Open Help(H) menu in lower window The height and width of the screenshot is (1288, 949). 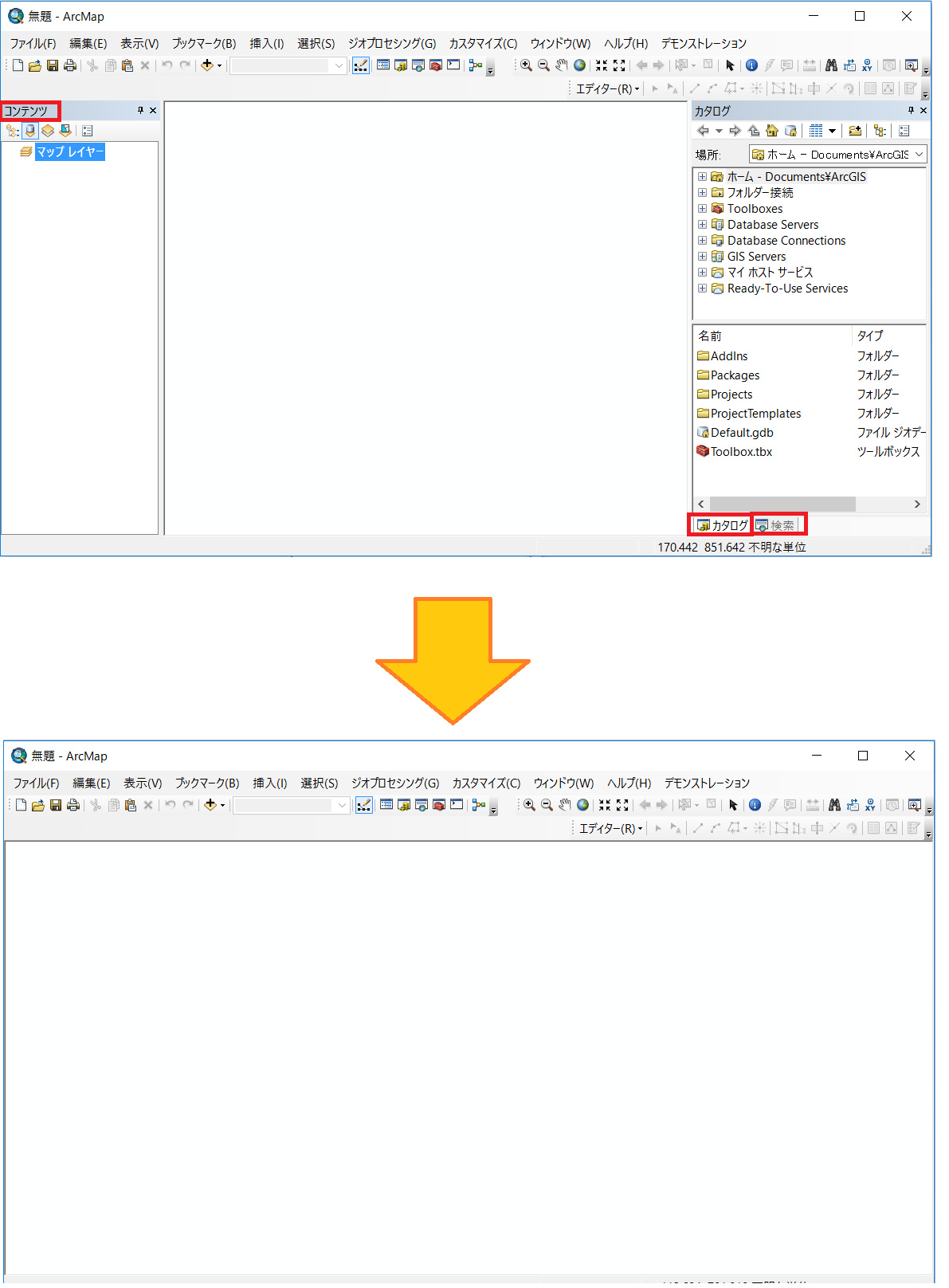coord(629,783)
